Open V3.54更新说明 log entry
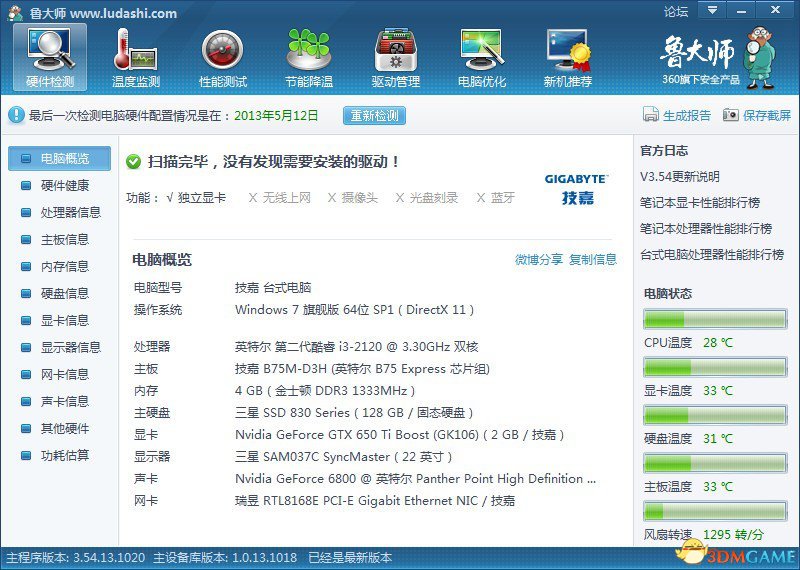Screen dimensions: 800x570 point(680,177)
